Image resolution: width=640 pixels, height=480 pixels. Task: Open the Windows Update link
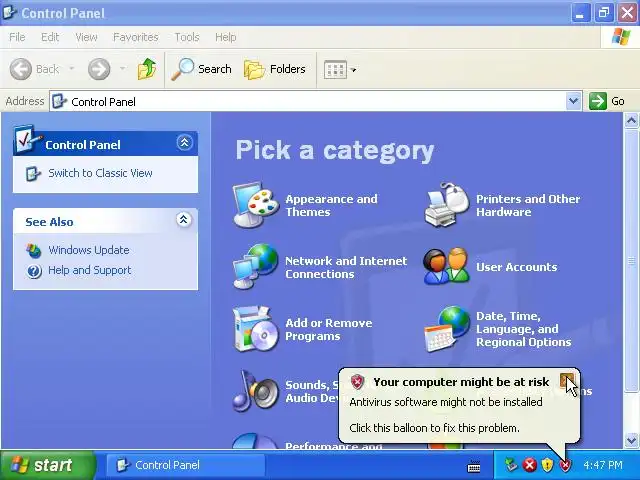(x=89, y=250)
